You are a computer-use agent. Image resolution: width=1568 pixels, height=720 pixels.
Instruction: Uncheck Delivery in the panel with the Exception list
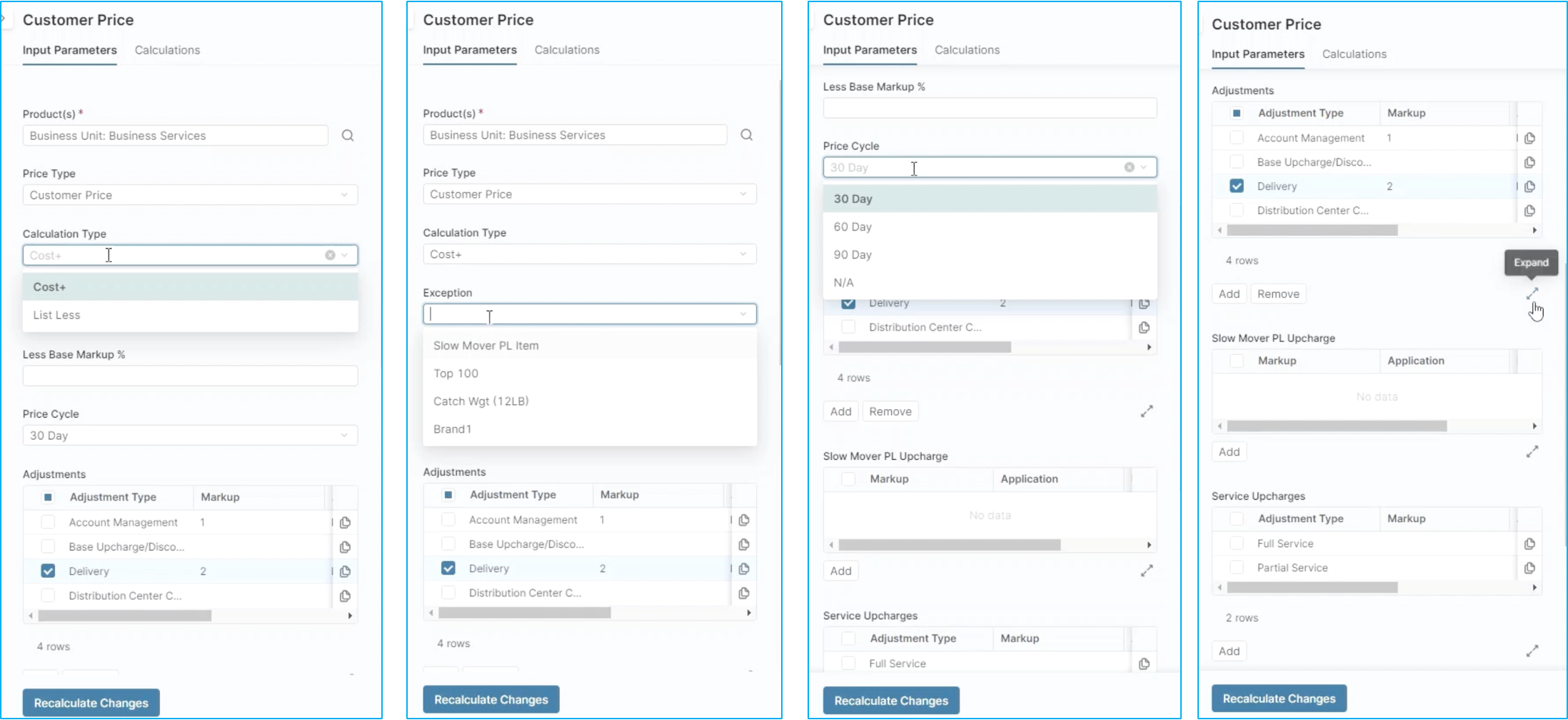point(448,569)
